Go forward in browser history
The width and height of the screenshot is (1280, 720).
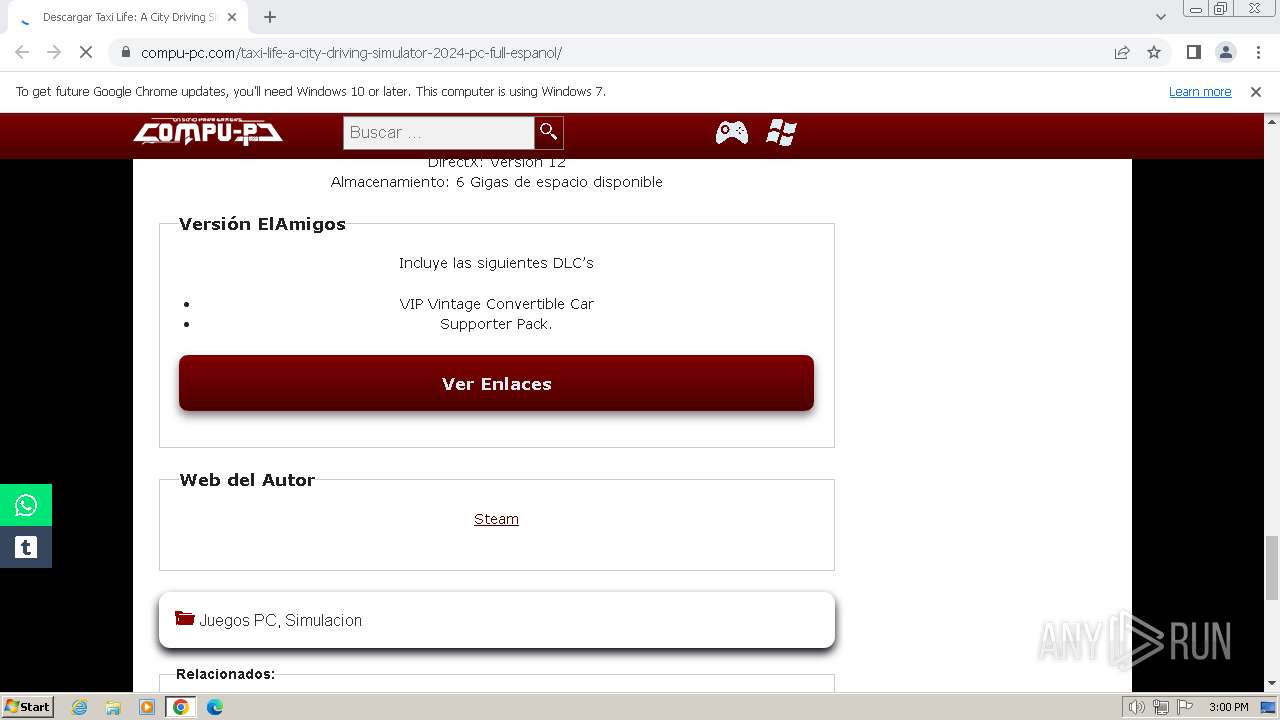(x=54, y=52)
